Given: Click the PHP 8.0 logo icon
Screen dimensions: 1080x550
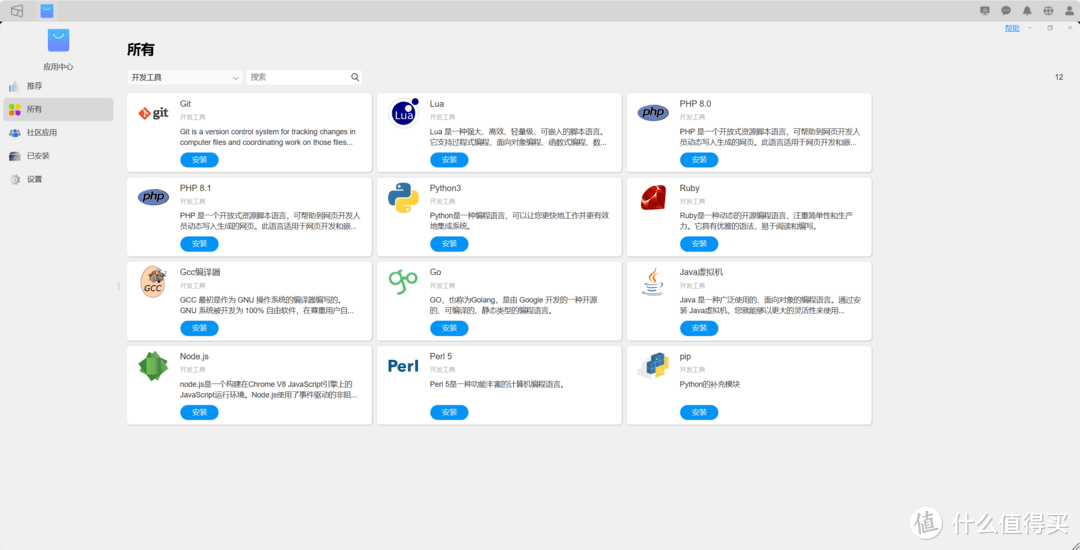Looking at the screenshot, I should click(652, 113).
